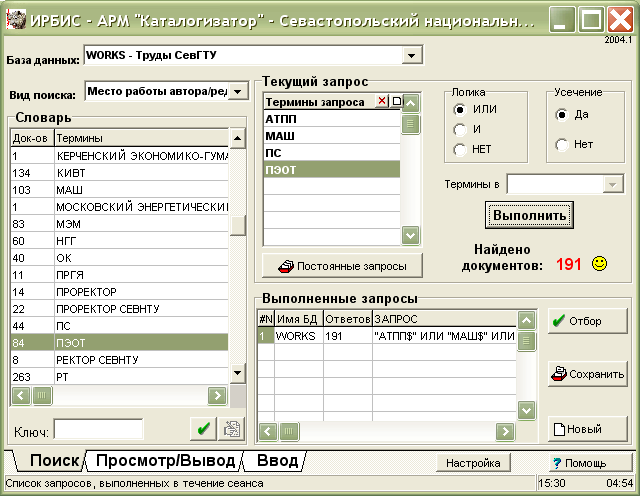Select the ИЛИ logic radio button
This screenshot has height=496, width=640.
pos(460,109)
